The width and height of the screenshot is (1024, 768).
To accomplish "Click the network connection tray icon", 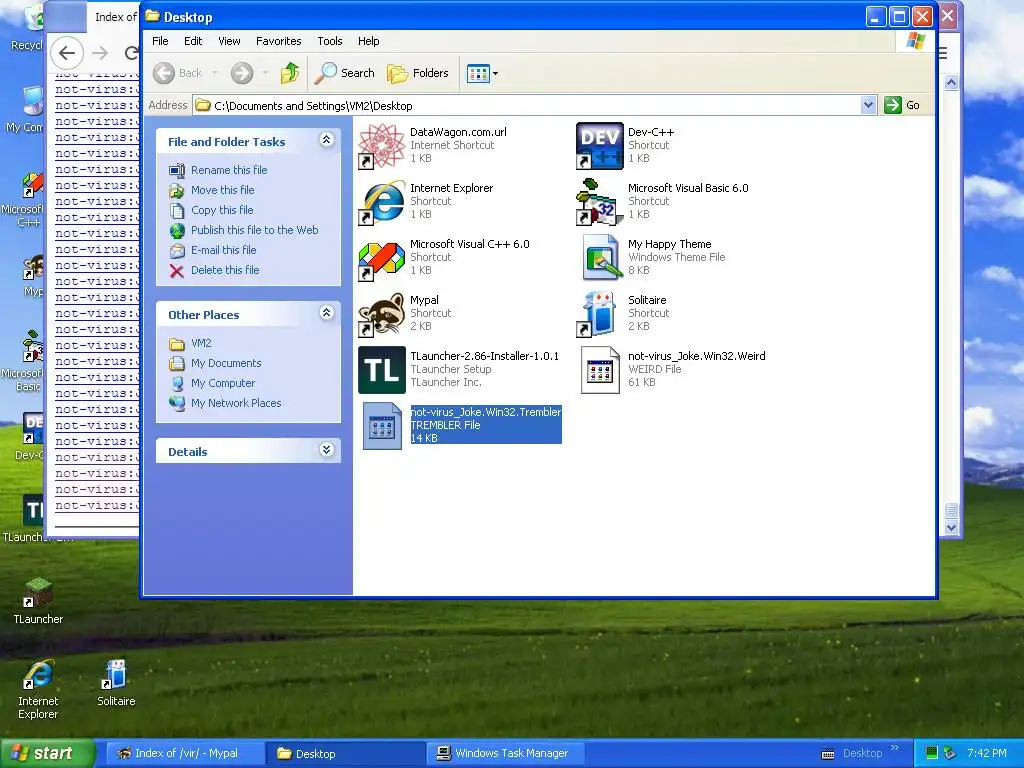I will coord(950,753).
